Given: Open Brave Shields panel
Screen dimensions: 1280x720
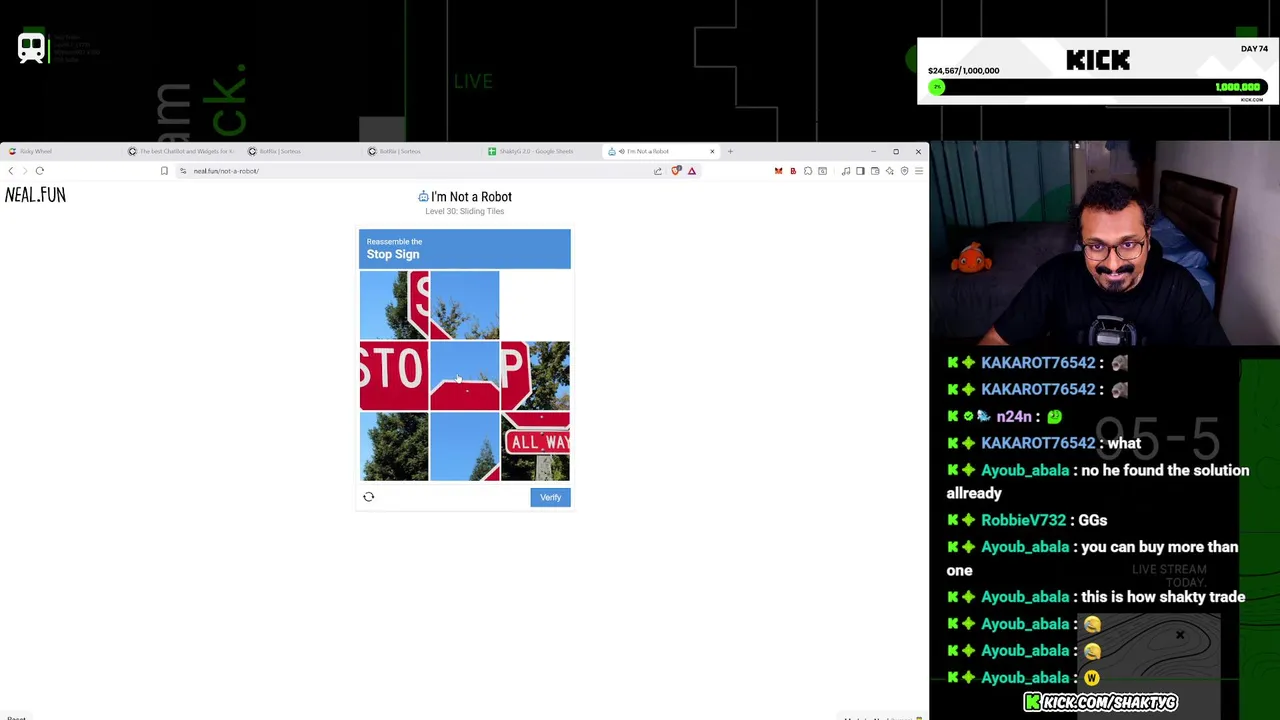Looking at the screenshot, I should pyautogui.click(x=676, y=171).
